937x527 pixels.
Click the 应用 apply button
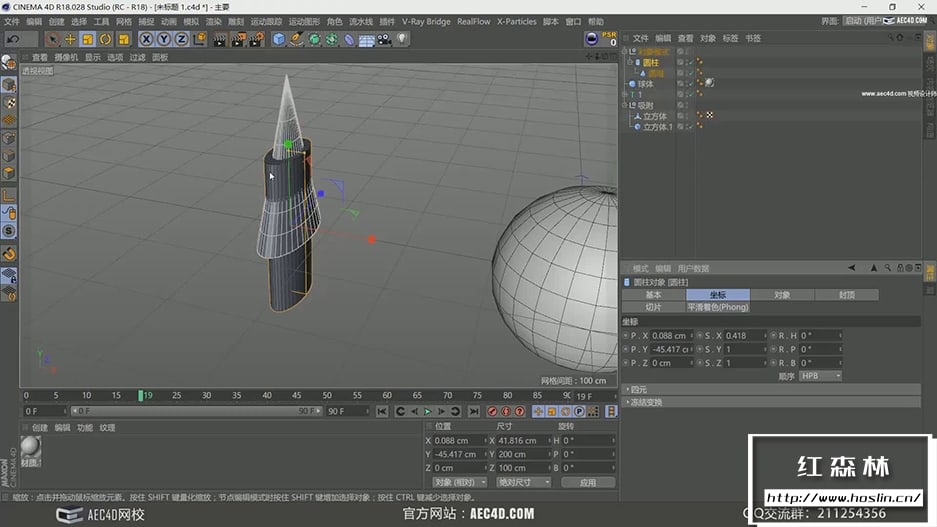[x=587, y=482]
